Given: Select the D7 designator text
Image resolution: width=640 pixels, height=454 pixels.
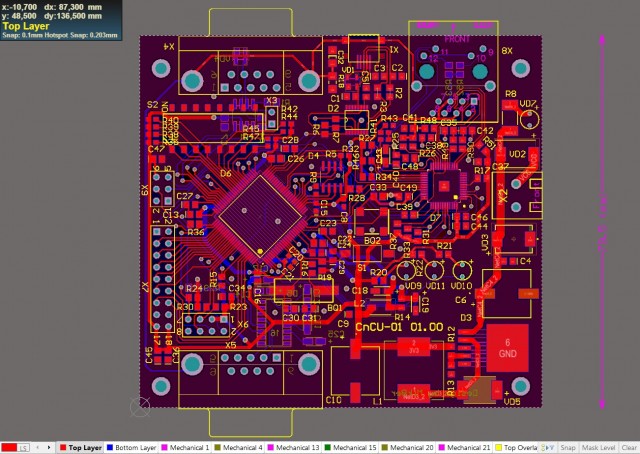Looking at the screenshot, I should [435, 218].
